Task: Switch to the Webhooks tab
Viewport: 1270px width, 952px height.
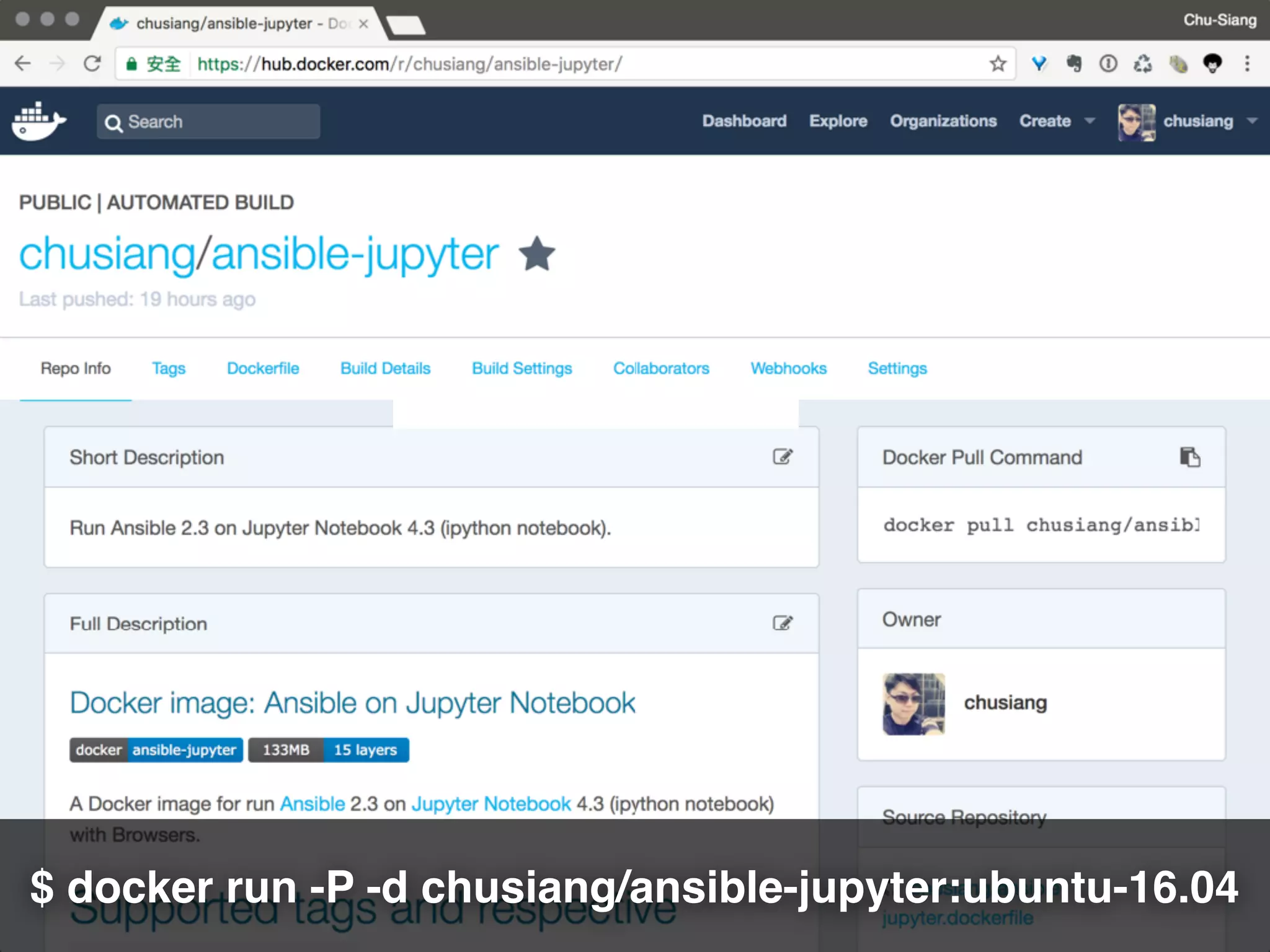Action: tap(788, 368)
